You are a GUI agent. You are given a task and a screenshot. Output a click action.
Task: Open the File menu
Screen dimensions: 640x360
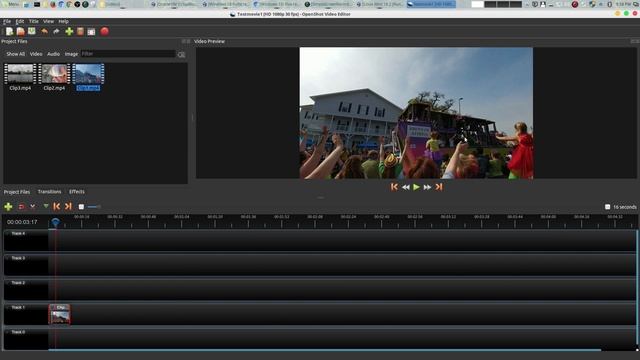[7, 21]
